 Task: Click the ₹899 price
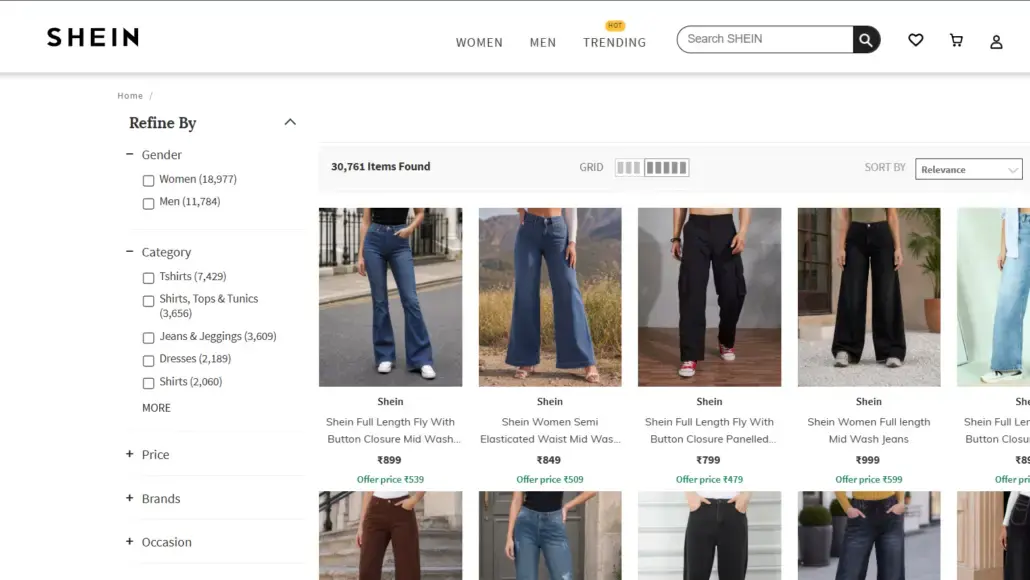[x=389, y=460]
